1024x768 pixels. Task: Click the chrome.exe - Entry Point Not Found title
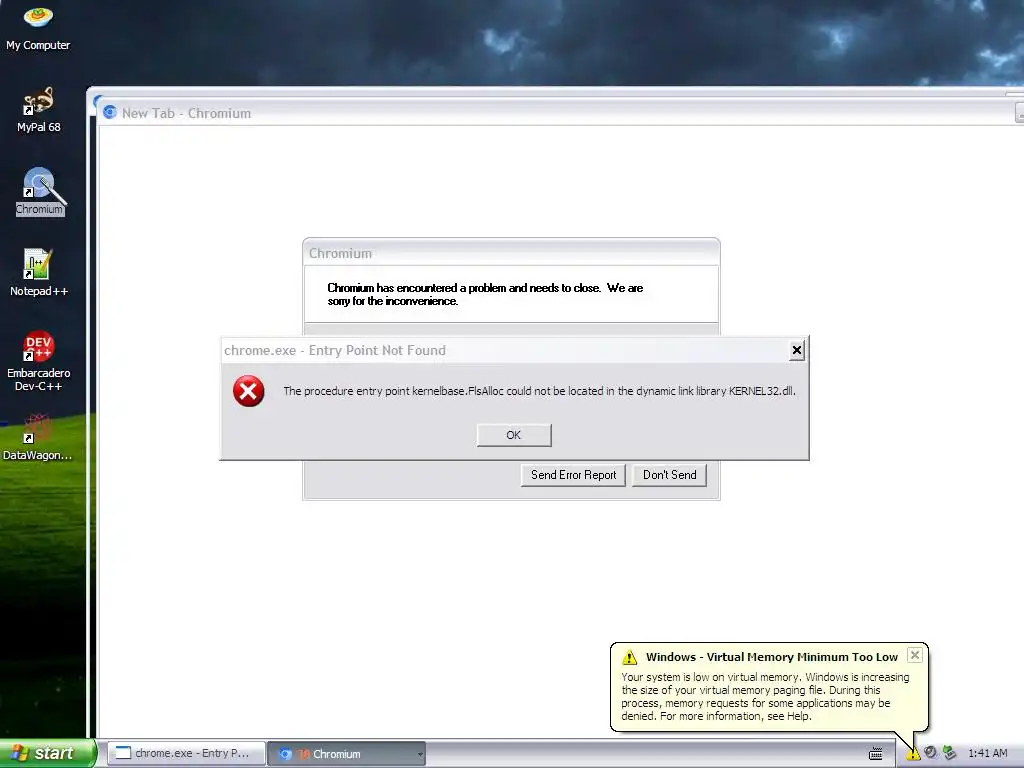click(x=335, y=351)
